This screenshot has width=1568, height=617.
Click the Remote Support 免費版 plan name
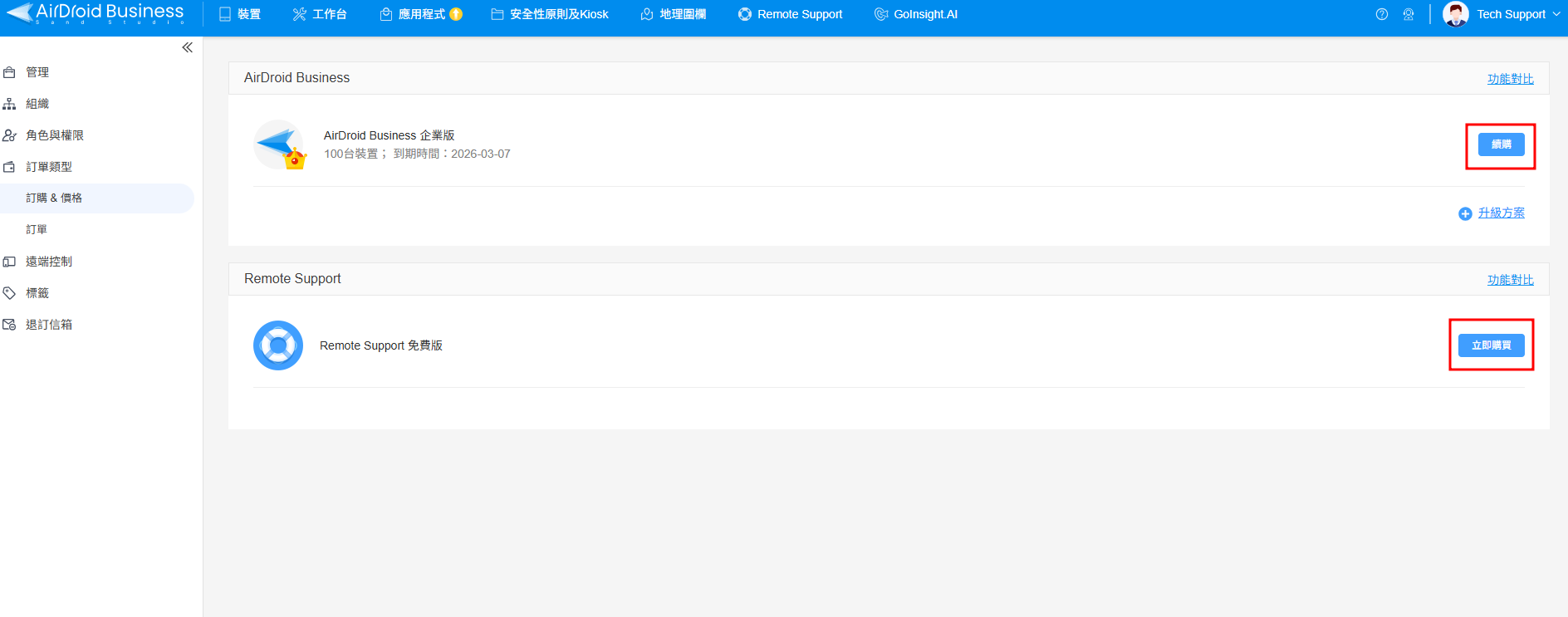click(x=381, y=345)
